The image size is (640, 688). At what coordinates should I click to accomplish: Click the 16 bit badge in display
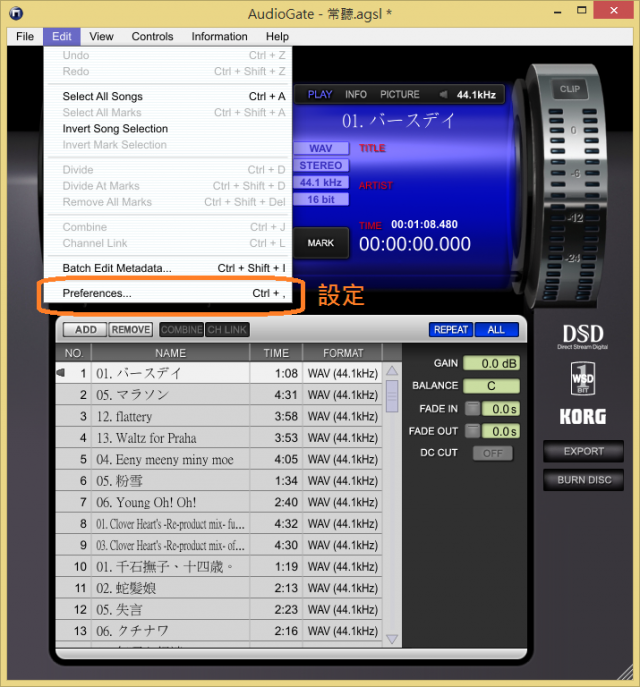coord(321,200)
